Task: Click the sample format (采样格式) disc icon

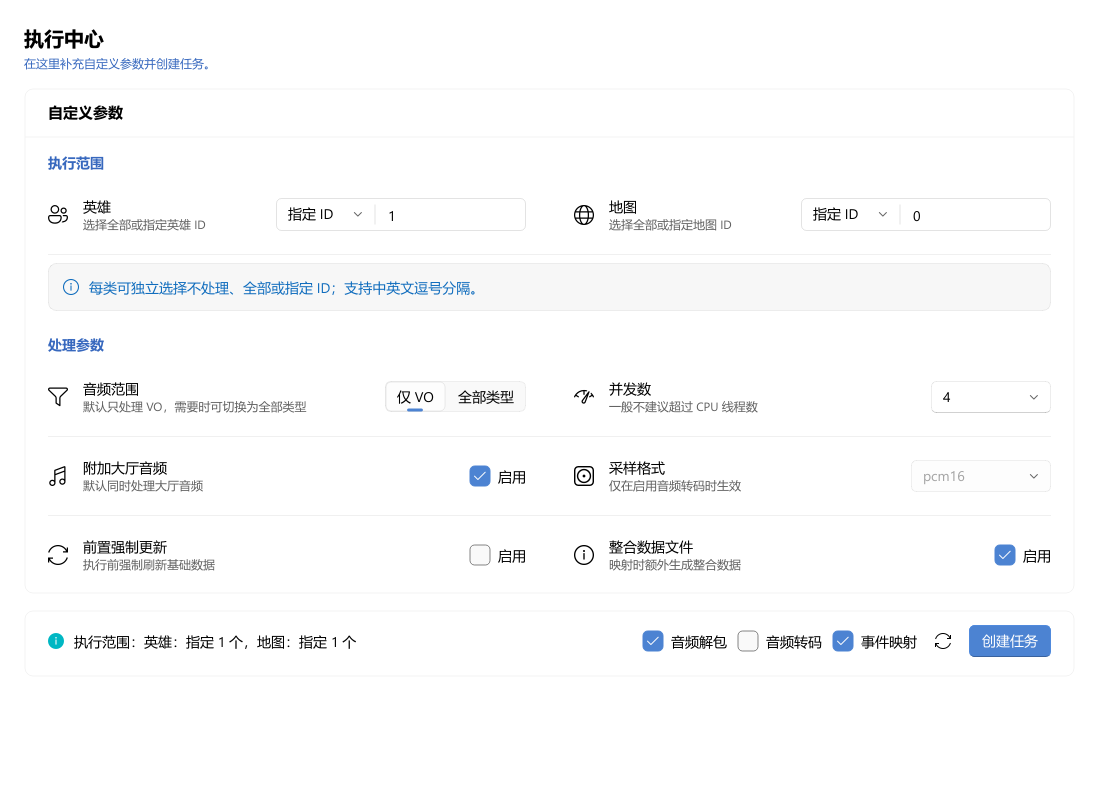Action: click(584, 477)
